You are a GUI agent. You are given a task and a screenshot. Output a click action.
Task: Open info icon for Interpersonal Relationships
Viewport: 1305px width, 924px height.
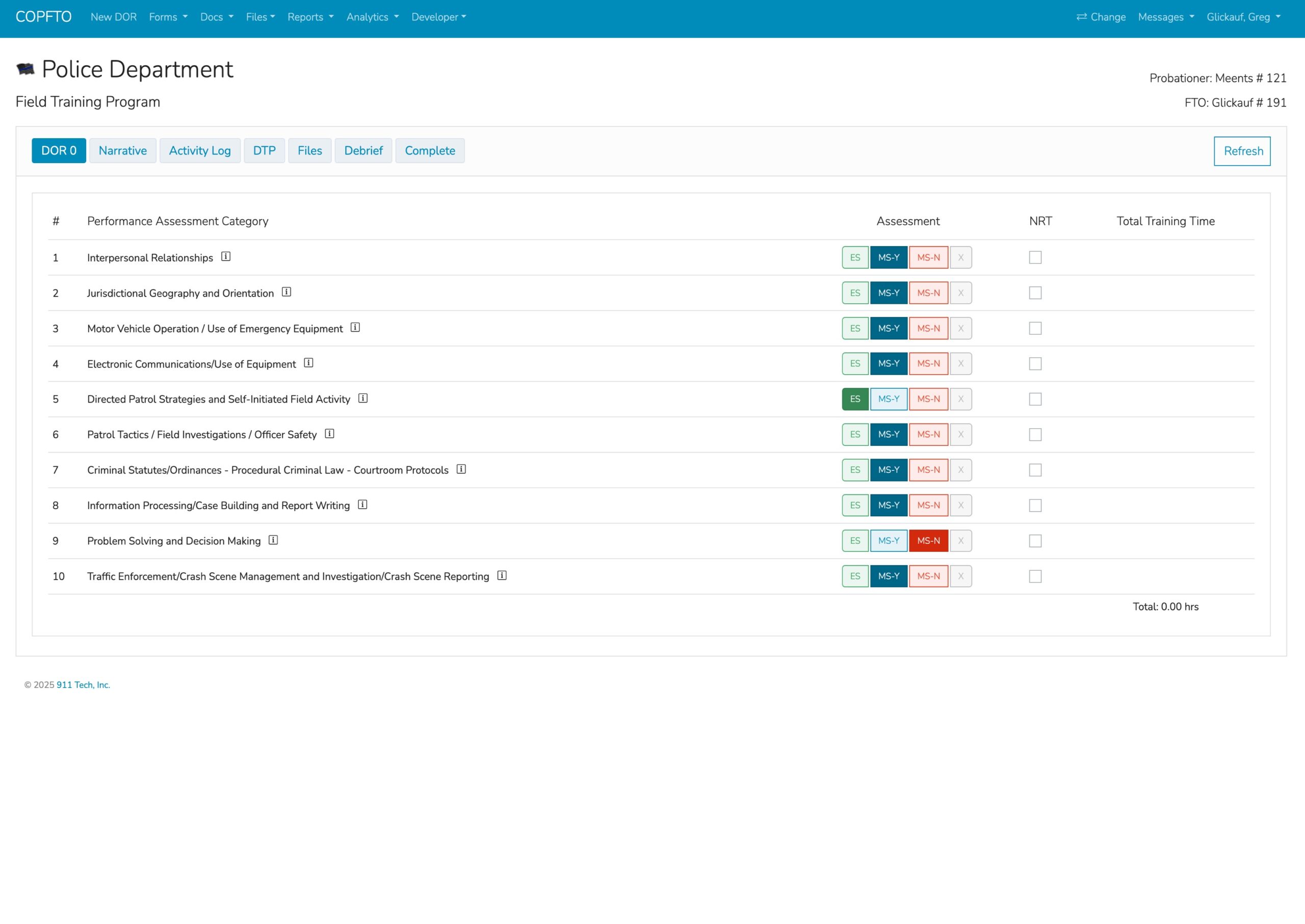(x=225, y=256)
